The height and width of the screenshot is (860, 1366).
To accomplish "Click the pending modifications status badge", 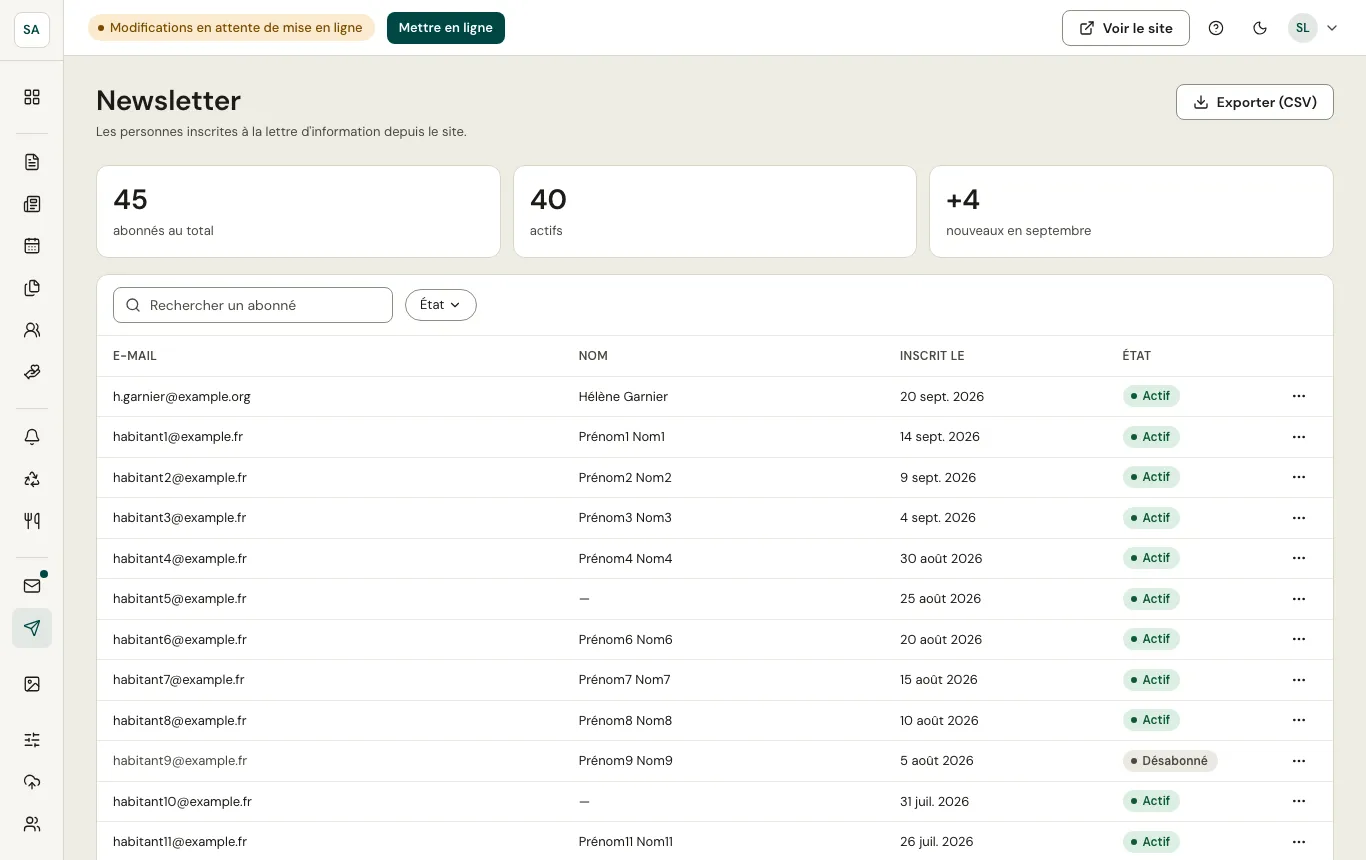I will tap(231, 28).
